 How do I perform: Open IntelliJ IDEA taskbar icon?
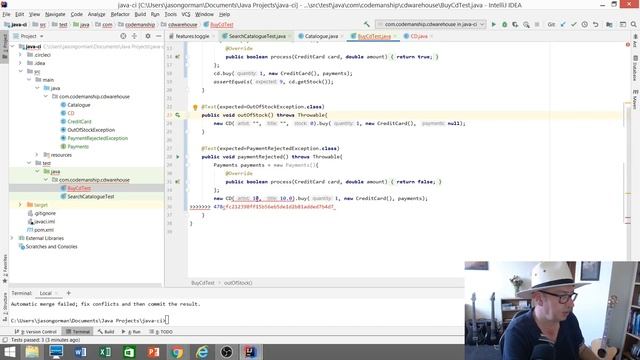[250, 351]
